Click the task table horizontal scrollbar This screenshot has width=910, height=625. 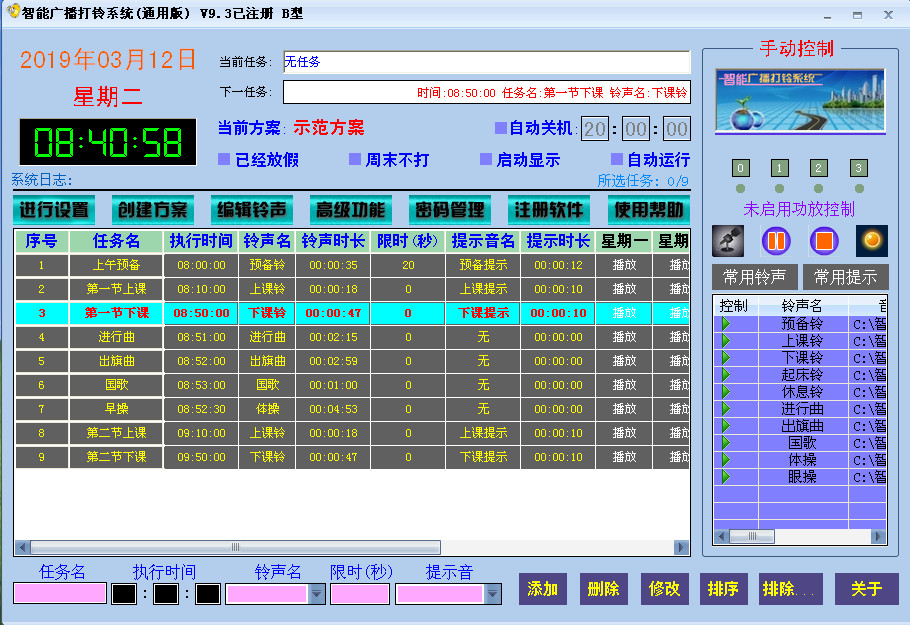click(352, 547)
